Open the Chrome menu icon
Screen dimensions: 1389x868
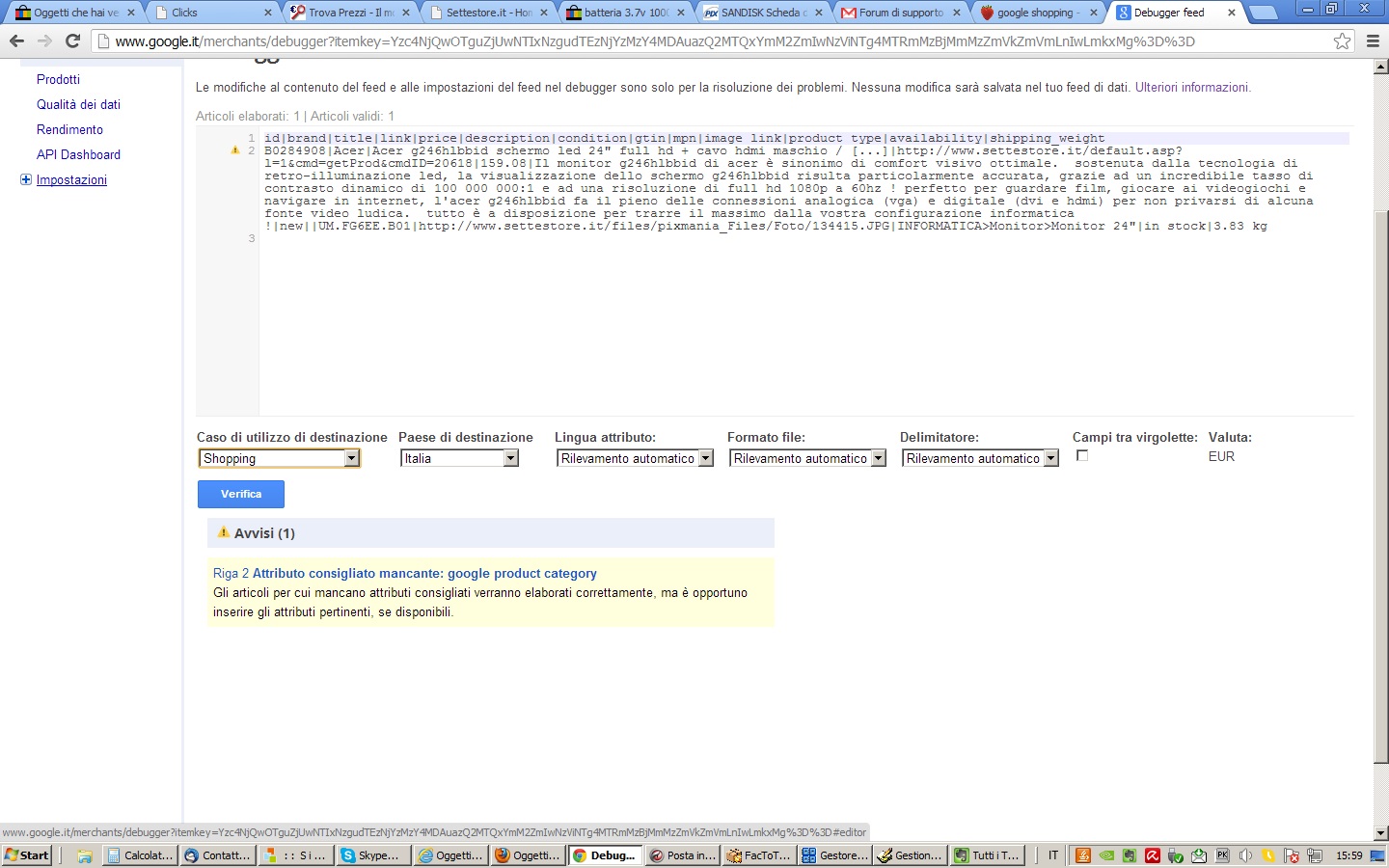[1374, 41]
